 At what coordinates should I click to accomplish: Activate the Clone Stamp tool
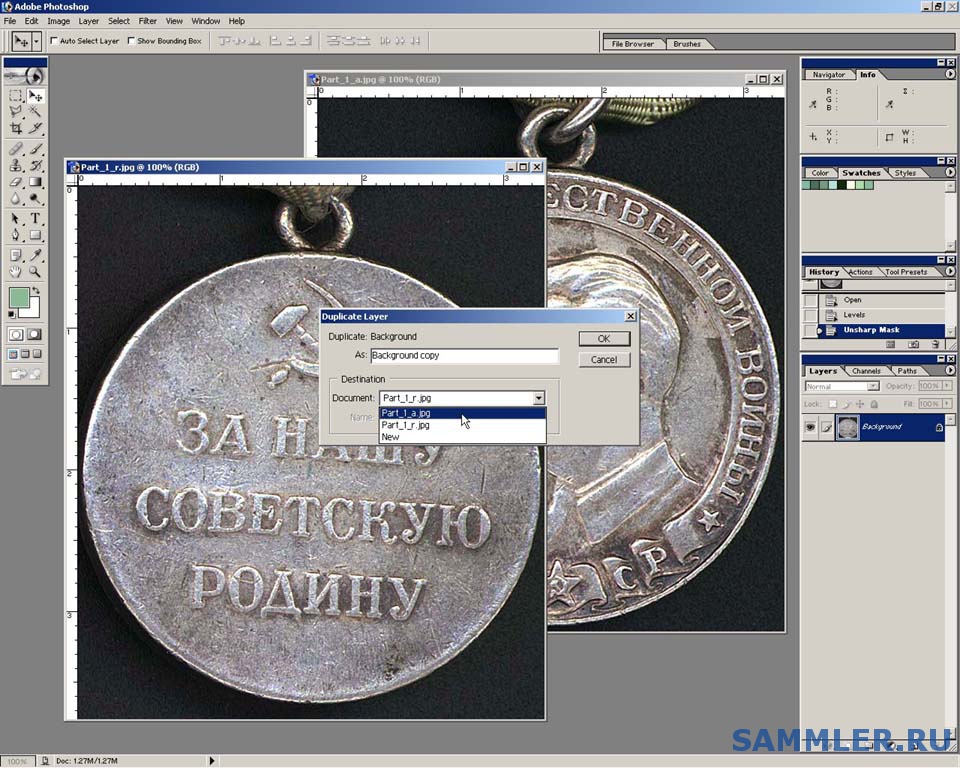click(15, 164)
